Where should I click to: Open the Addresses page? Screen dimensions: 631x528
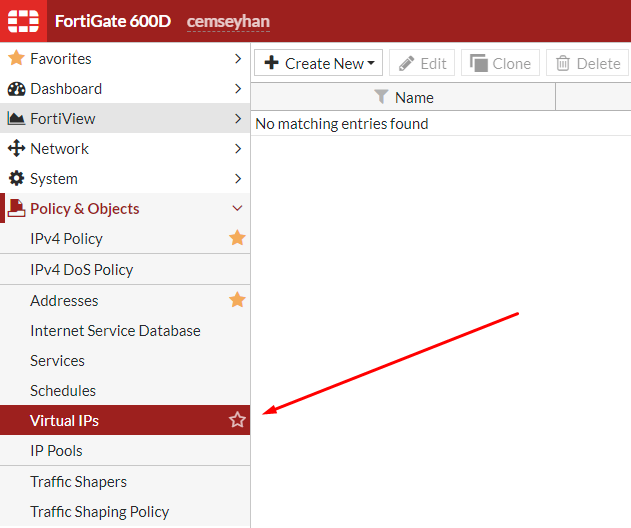(125, 301)
